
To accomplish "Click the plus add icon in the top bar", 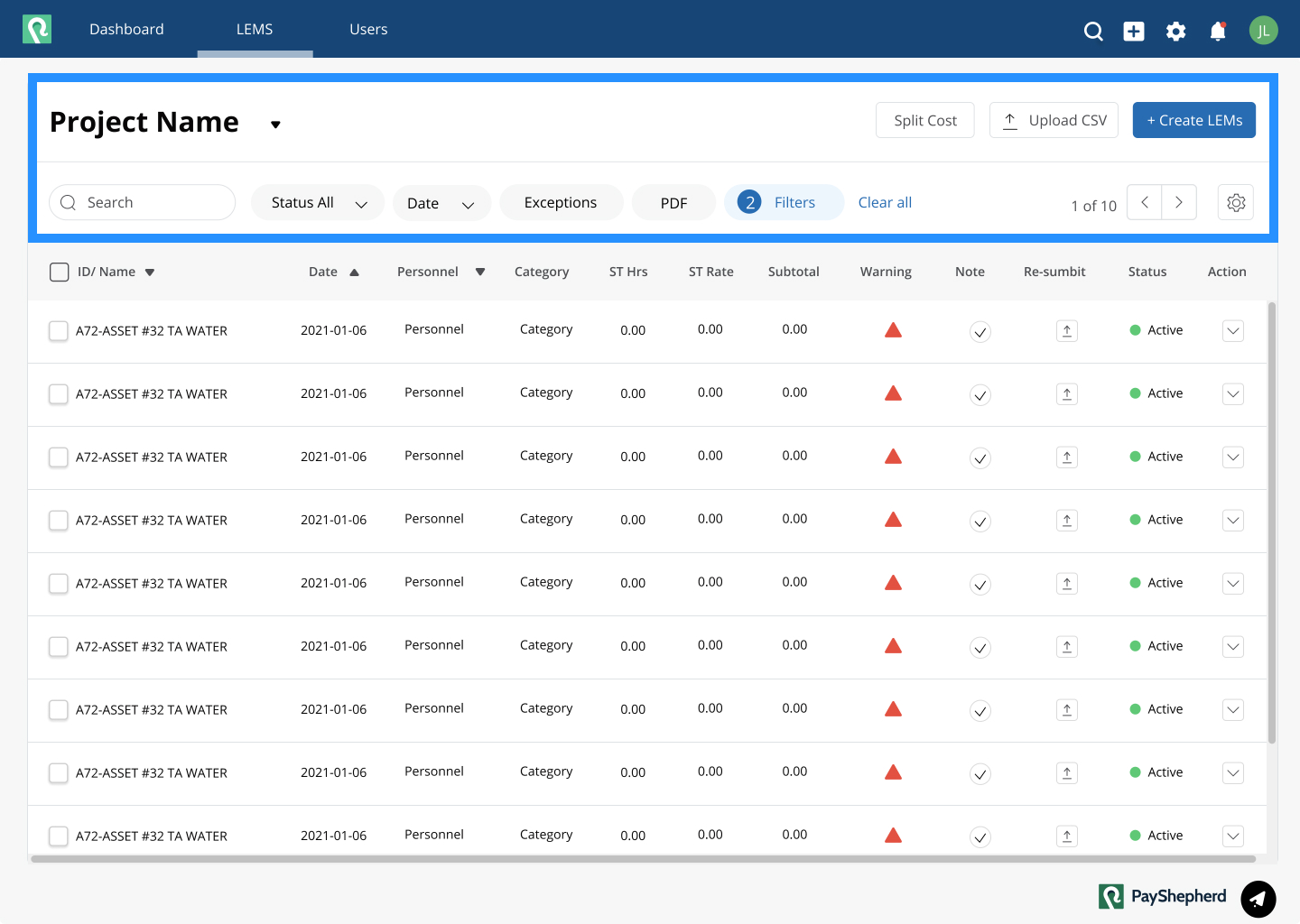I will 1134,32.
